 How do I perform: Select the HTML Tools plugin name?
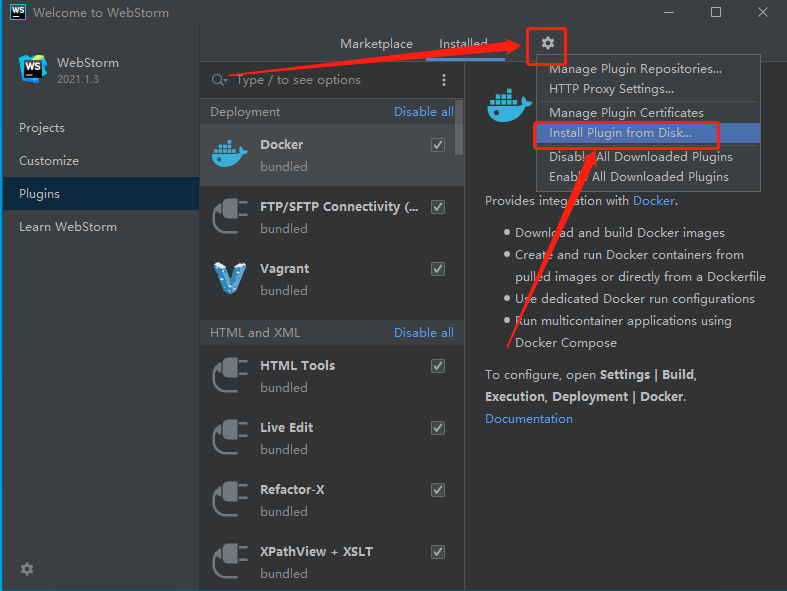(298, 366)
